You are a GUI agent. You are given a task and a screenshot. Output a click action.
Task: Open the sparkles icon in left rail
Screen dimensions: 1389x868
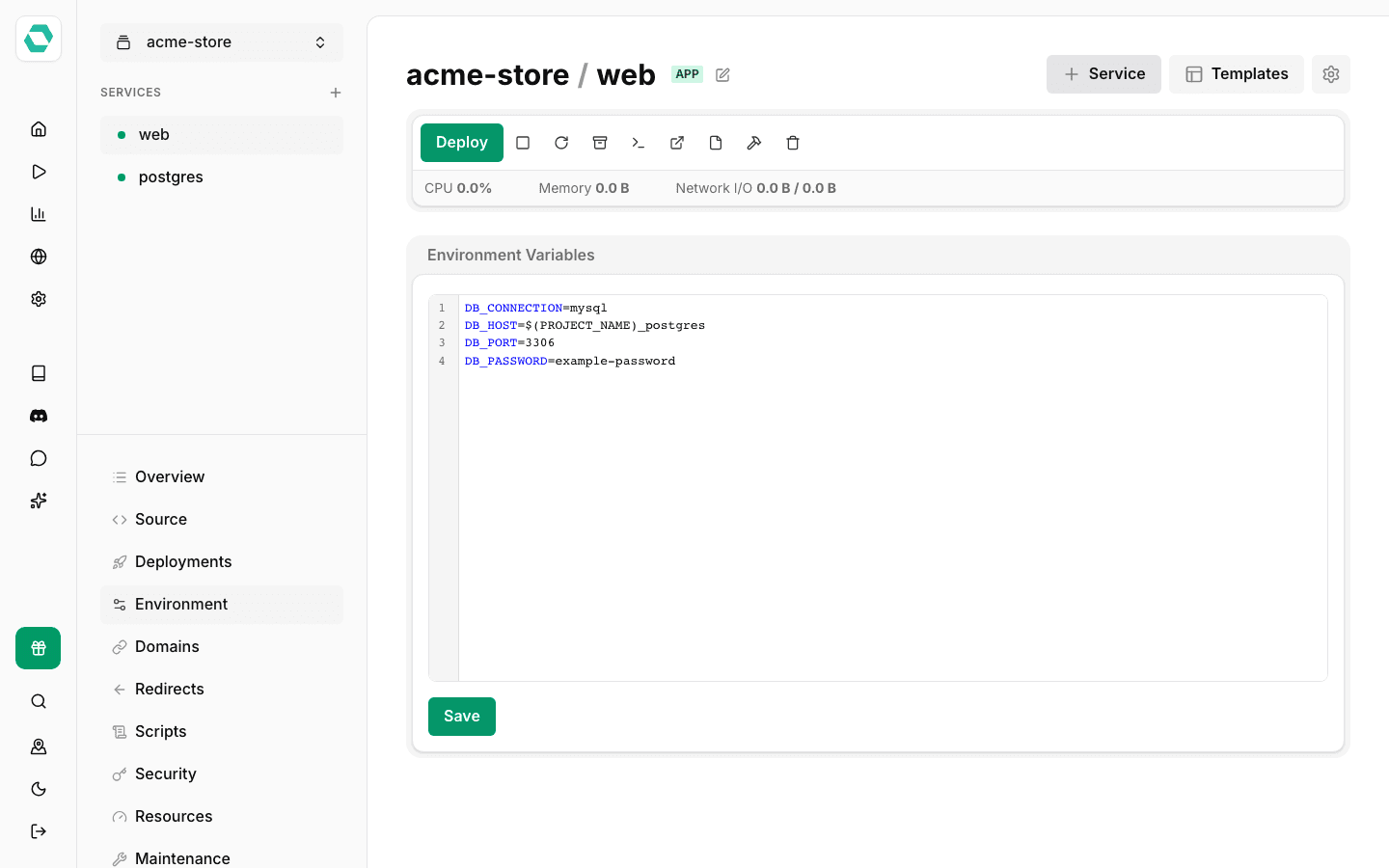pos(39,501)
